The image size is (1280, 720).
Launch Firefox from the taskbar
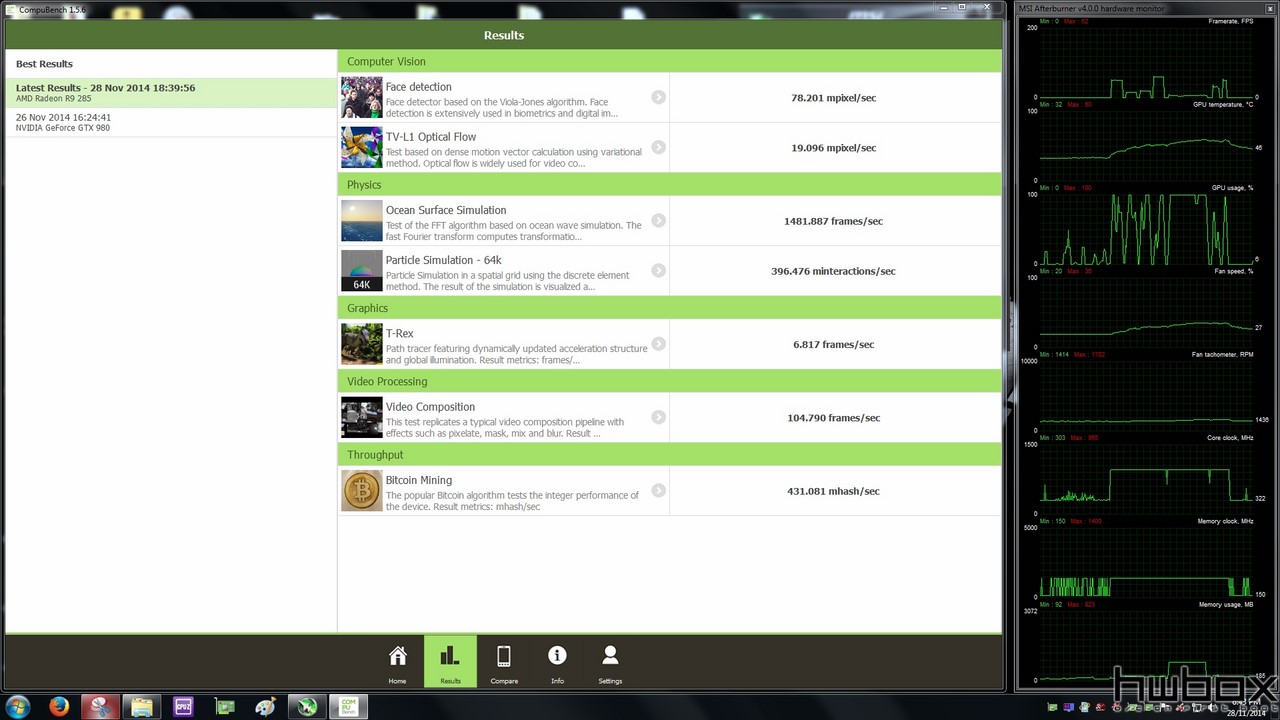pos(59,707)
